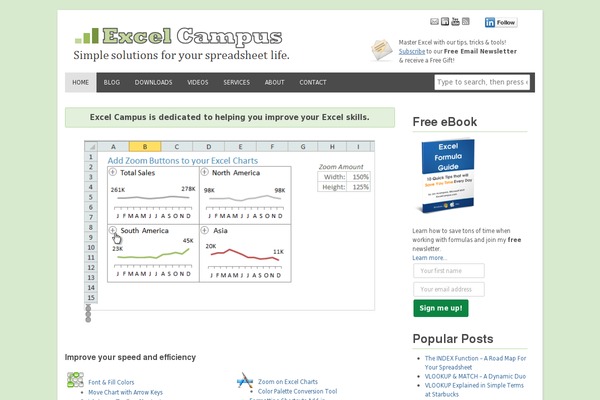Viewport: 600px width, 400px height.
Task: Follow the Learn more link
Action: (x=429, y=258)
